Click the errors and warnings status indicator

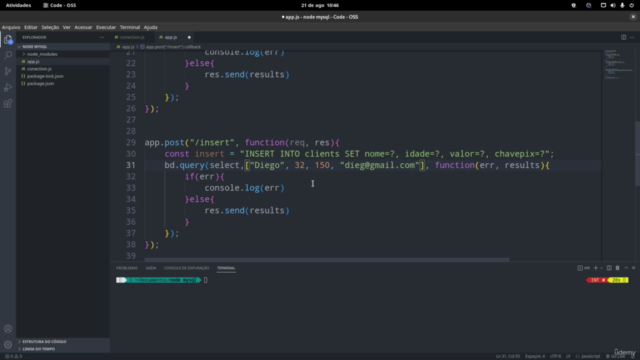click(x=13, y=356)
